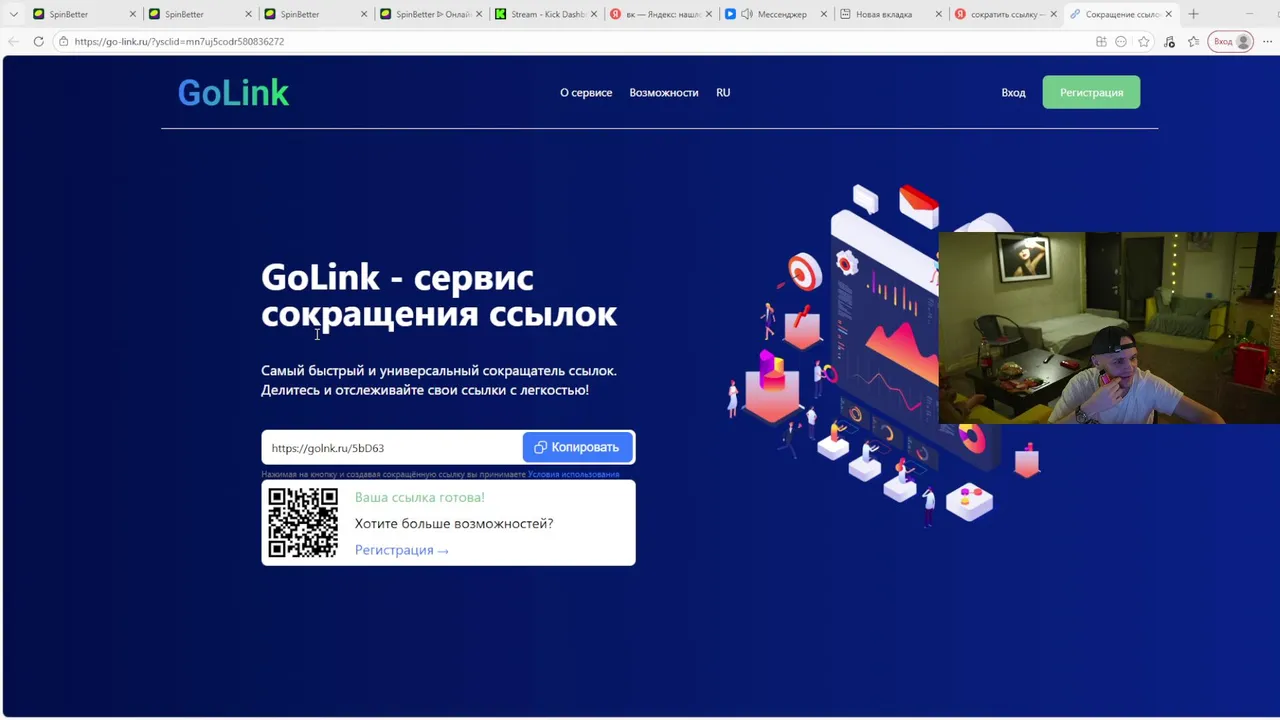Open the music note toolbar icon
This screenshot has height=720, width=1280.
pyautogui.click(x=1170, y=41)
